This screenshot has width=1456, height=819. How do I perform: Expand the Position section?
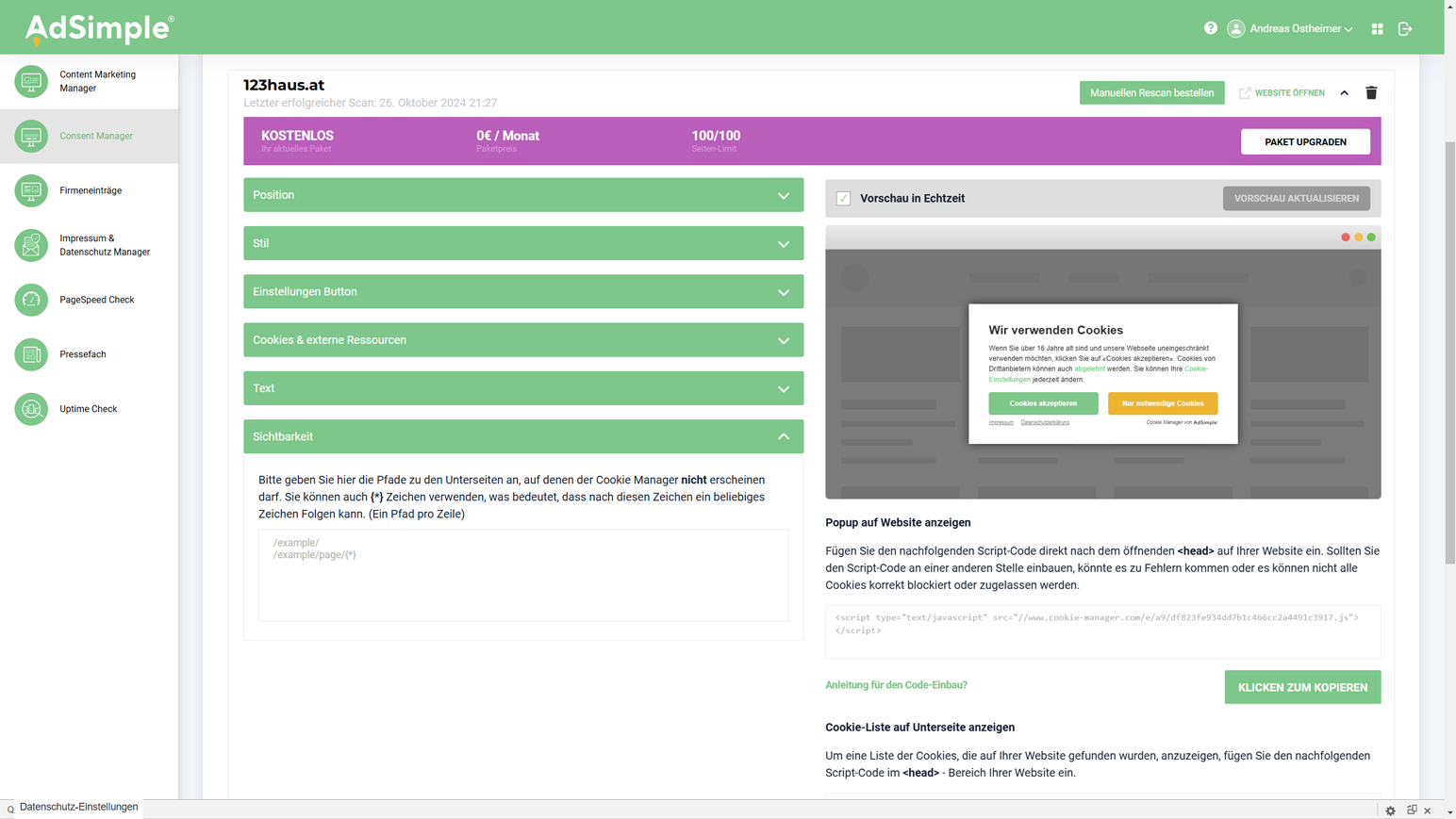point(523,195)
